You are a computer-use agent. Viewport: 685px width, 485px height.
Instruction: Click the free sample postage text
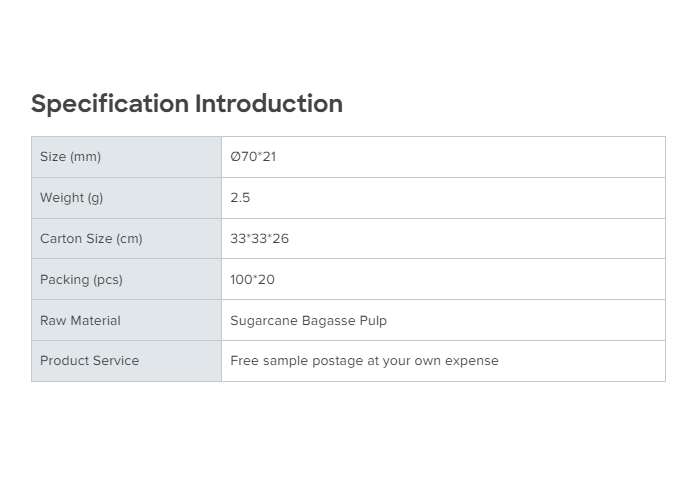pyautogui.click(x=364, y=361)
